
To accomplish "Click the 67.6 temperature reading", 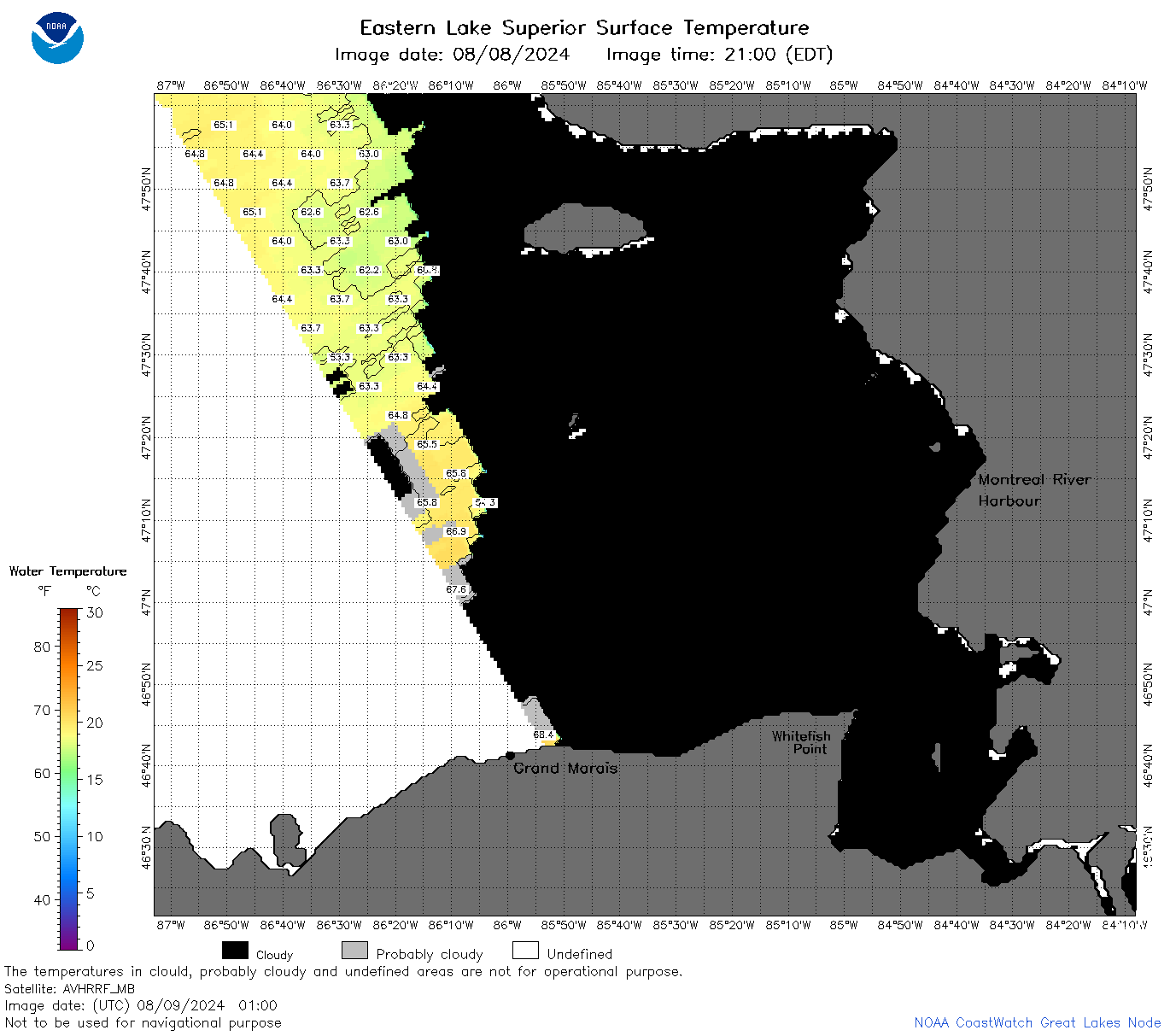I will 456,589.
